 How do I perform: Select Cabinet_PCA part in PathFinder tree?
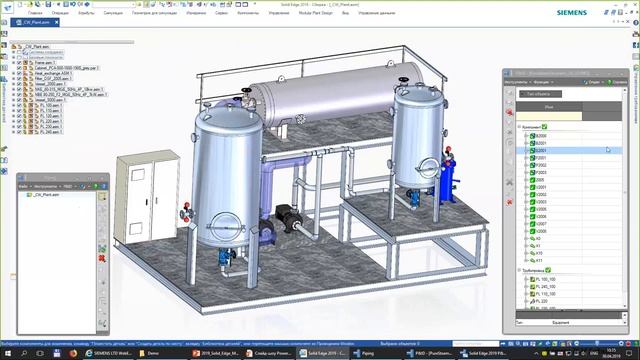[x=67, y=68]
